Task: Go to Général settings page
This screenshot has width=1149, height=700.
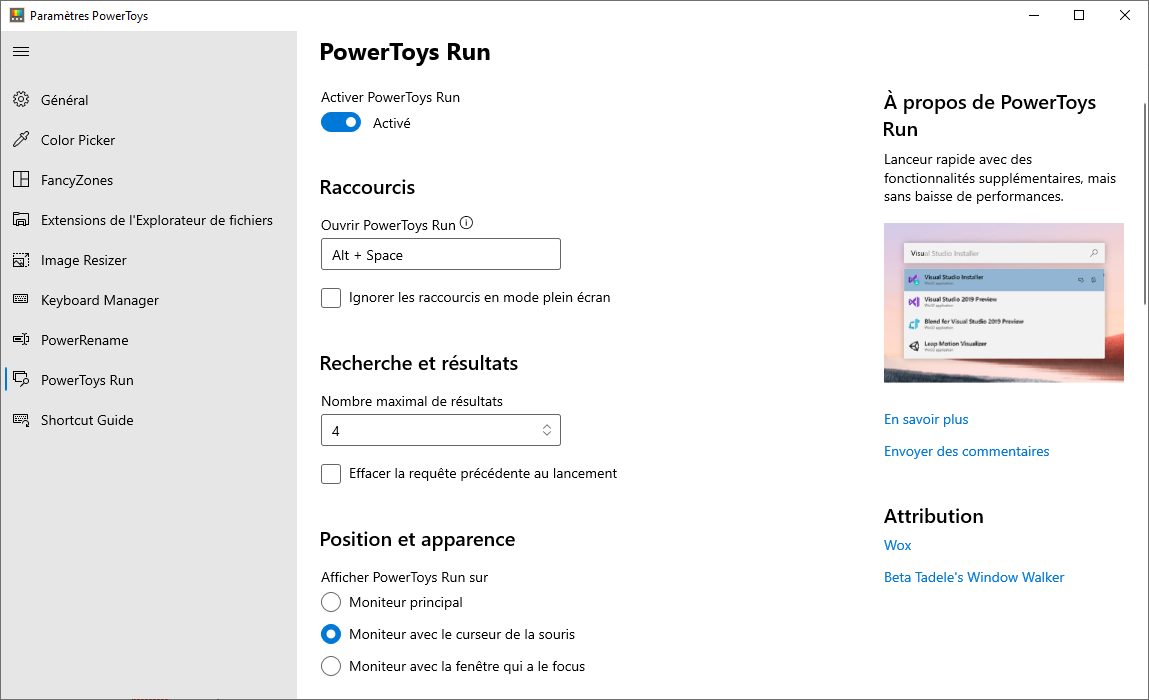Action: [149, 100]
